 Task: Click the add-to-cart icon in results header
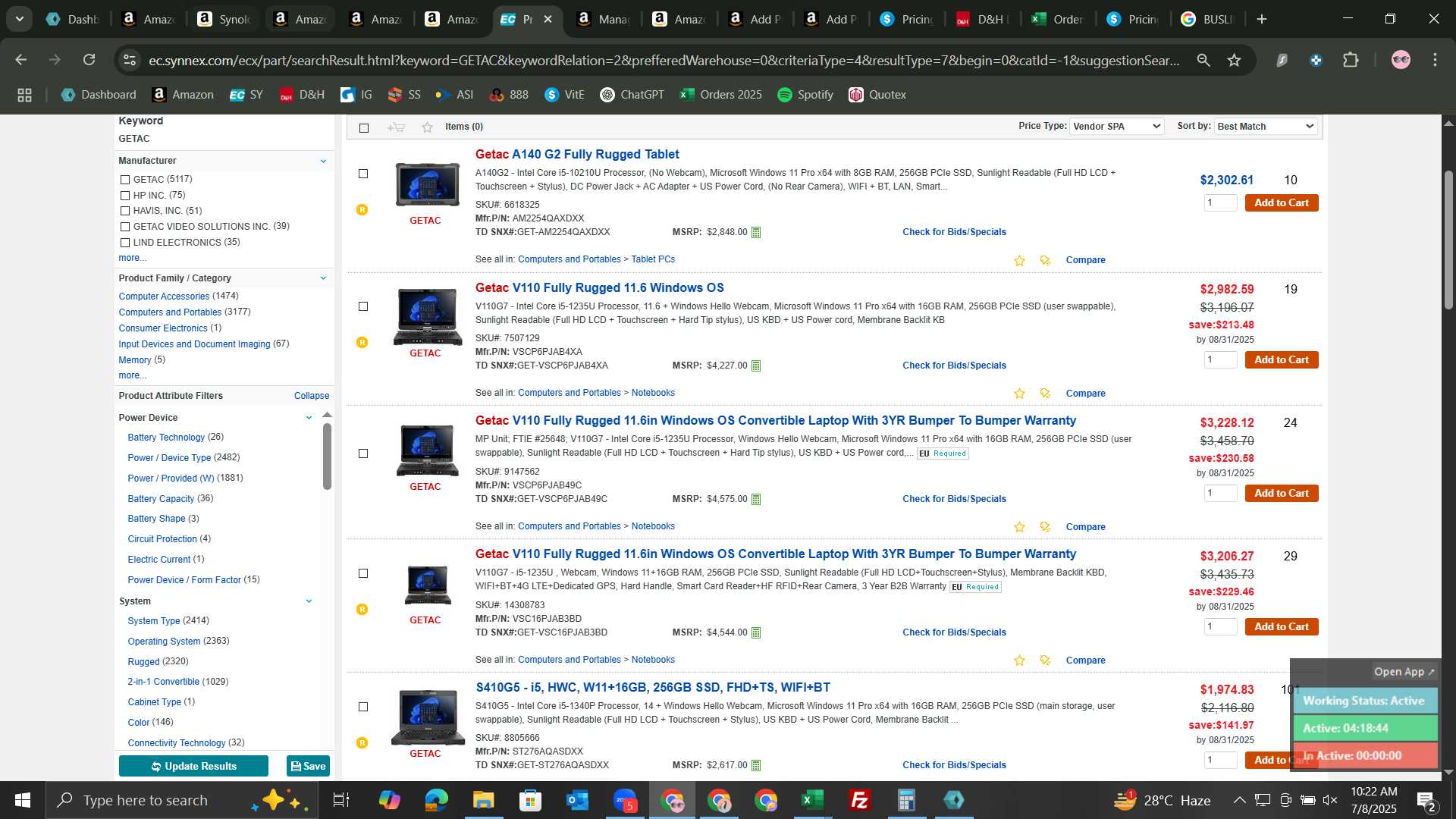pos(396,127)
